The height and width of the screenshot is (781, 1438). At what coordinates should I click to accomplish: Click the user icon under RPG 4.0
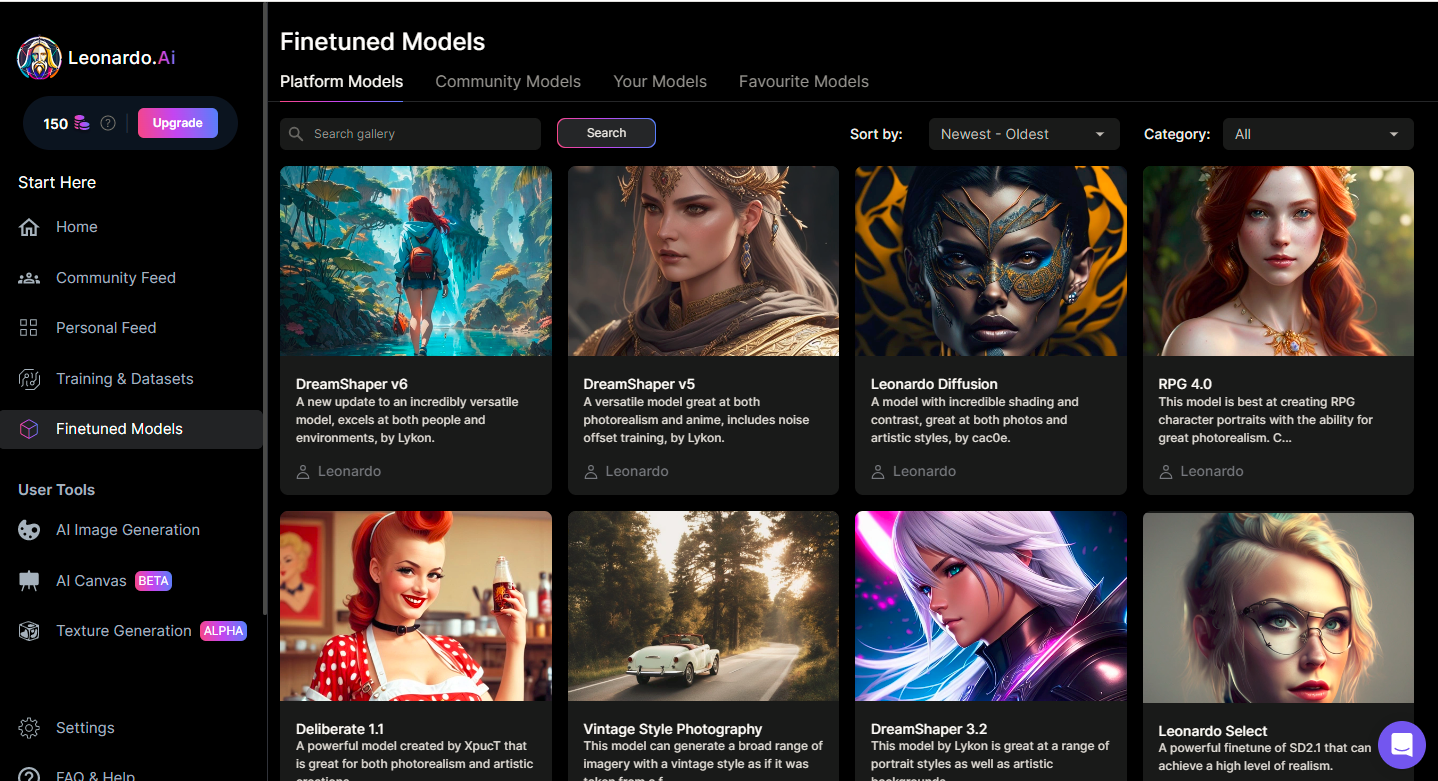[1166, 471]
